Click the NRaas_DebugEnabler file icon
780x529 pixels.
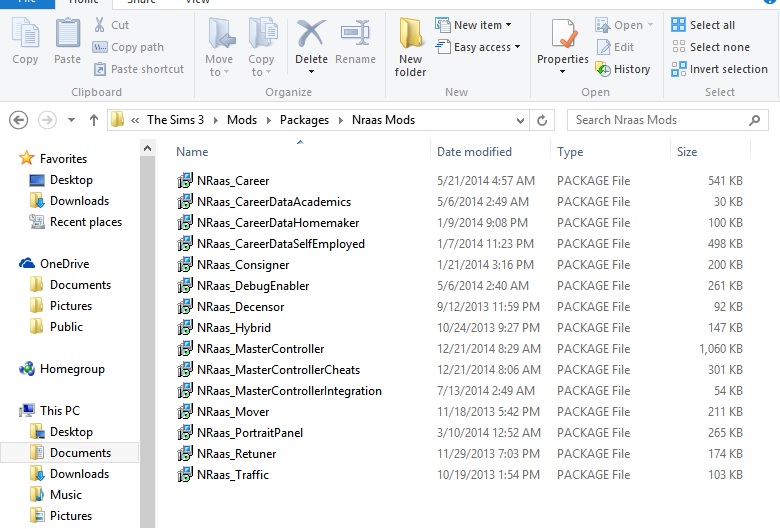[x=185, y=286]
